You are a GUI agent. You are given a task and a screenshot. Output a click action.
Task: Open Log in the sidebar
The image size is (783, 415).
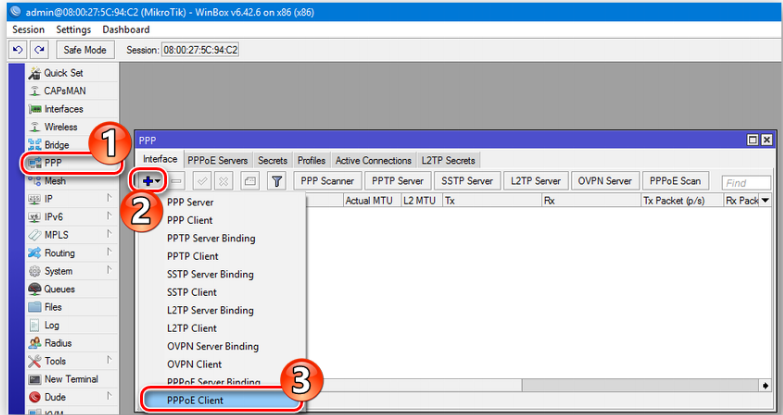72,325
